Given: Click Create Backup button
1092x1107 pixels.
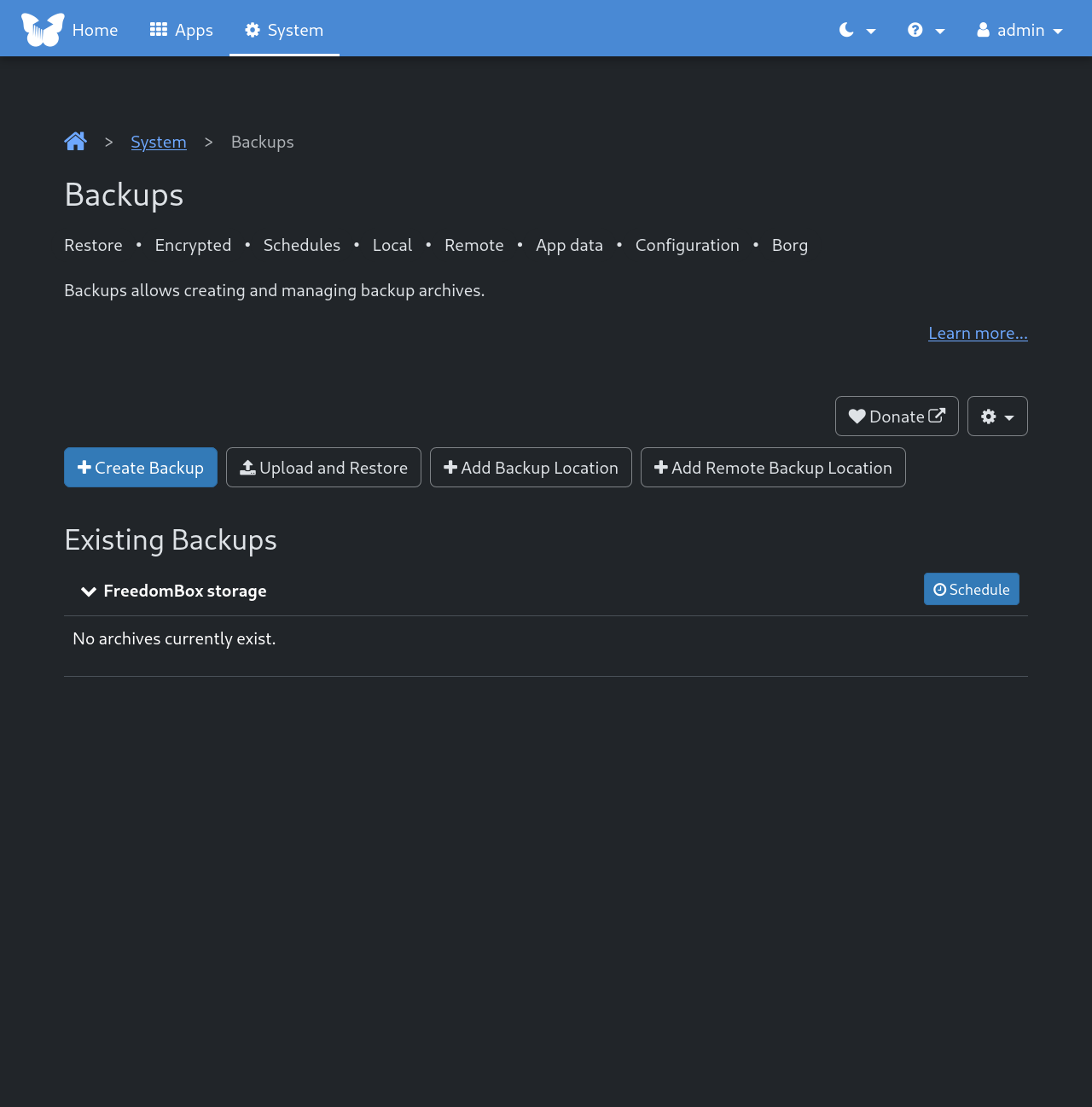Looking at the screenshot, I should (x=141, y=468).
